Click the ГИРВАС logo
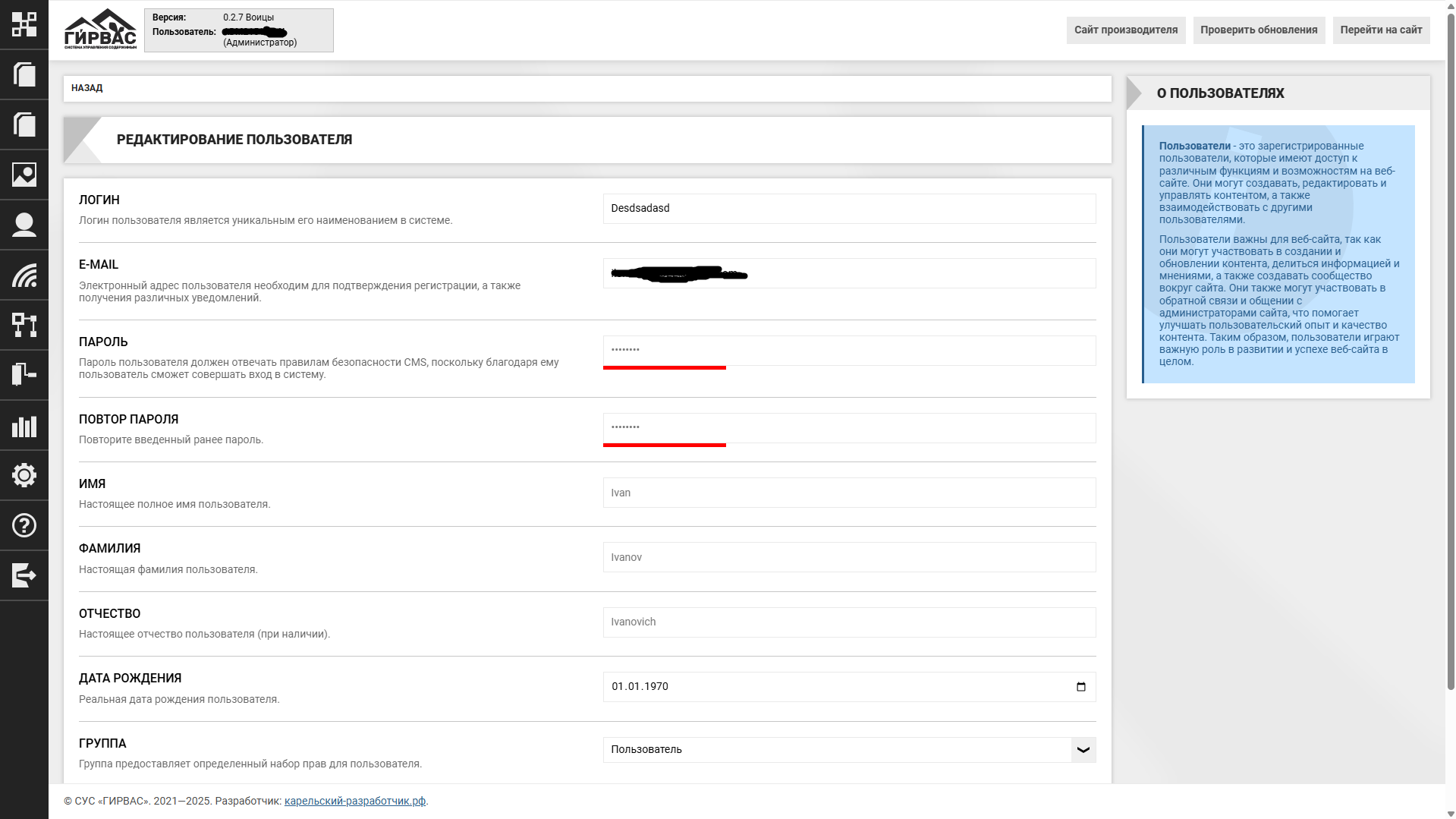 point(100,30)
